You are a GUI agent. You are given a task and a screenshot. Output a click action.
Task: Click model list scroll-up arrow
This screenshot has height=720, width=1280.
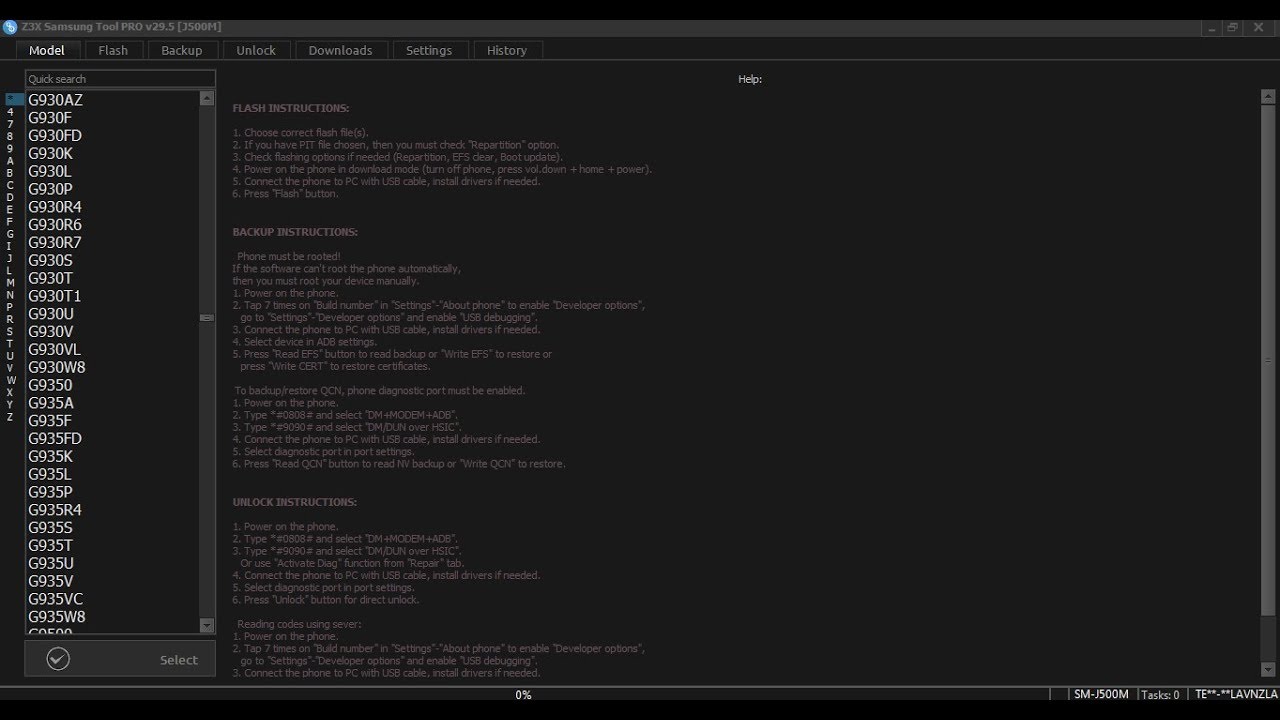point(207,98)
